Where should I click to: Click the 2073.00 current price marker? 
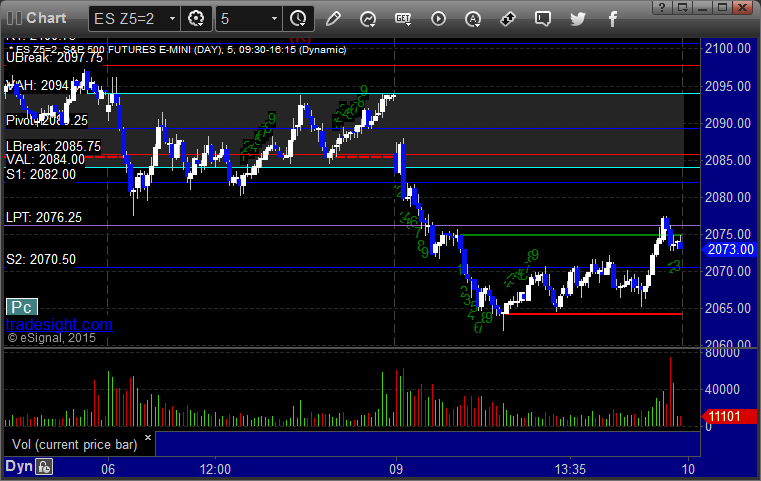click(x=729, y=249)
